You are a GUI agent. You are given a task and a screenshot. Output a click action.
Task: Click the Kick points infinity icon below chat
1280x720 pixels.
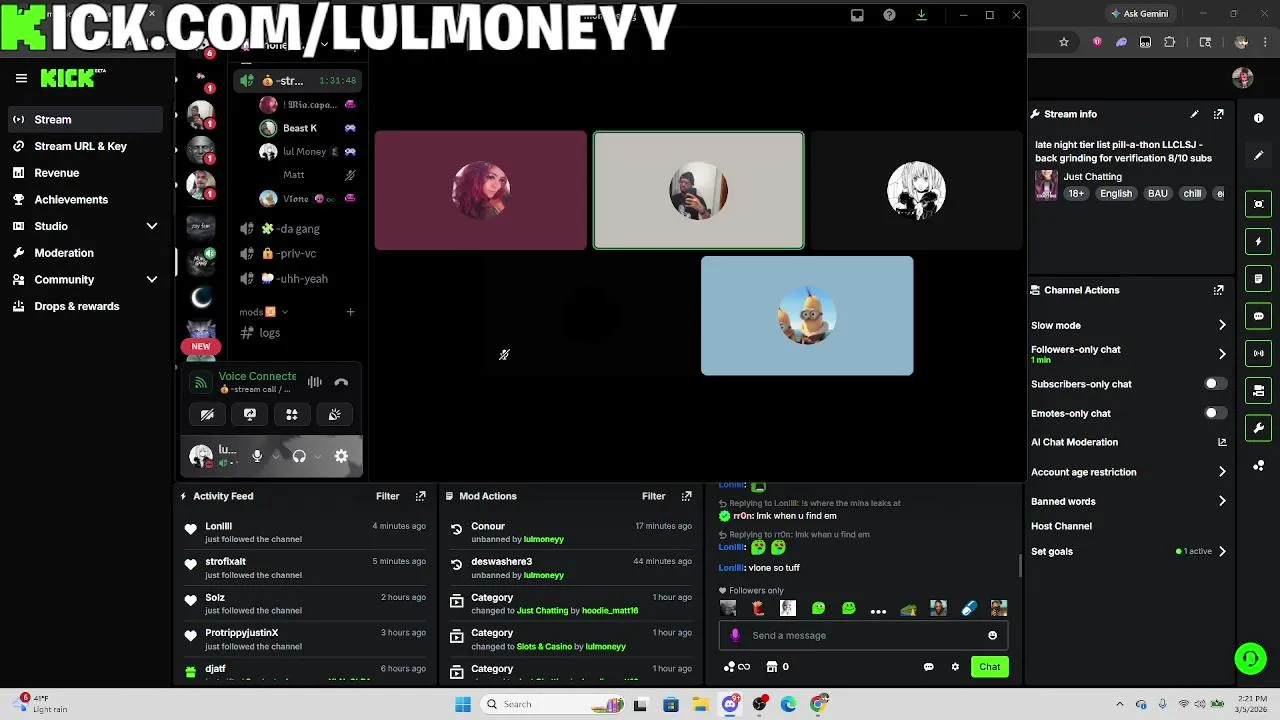tap(737, 667)
